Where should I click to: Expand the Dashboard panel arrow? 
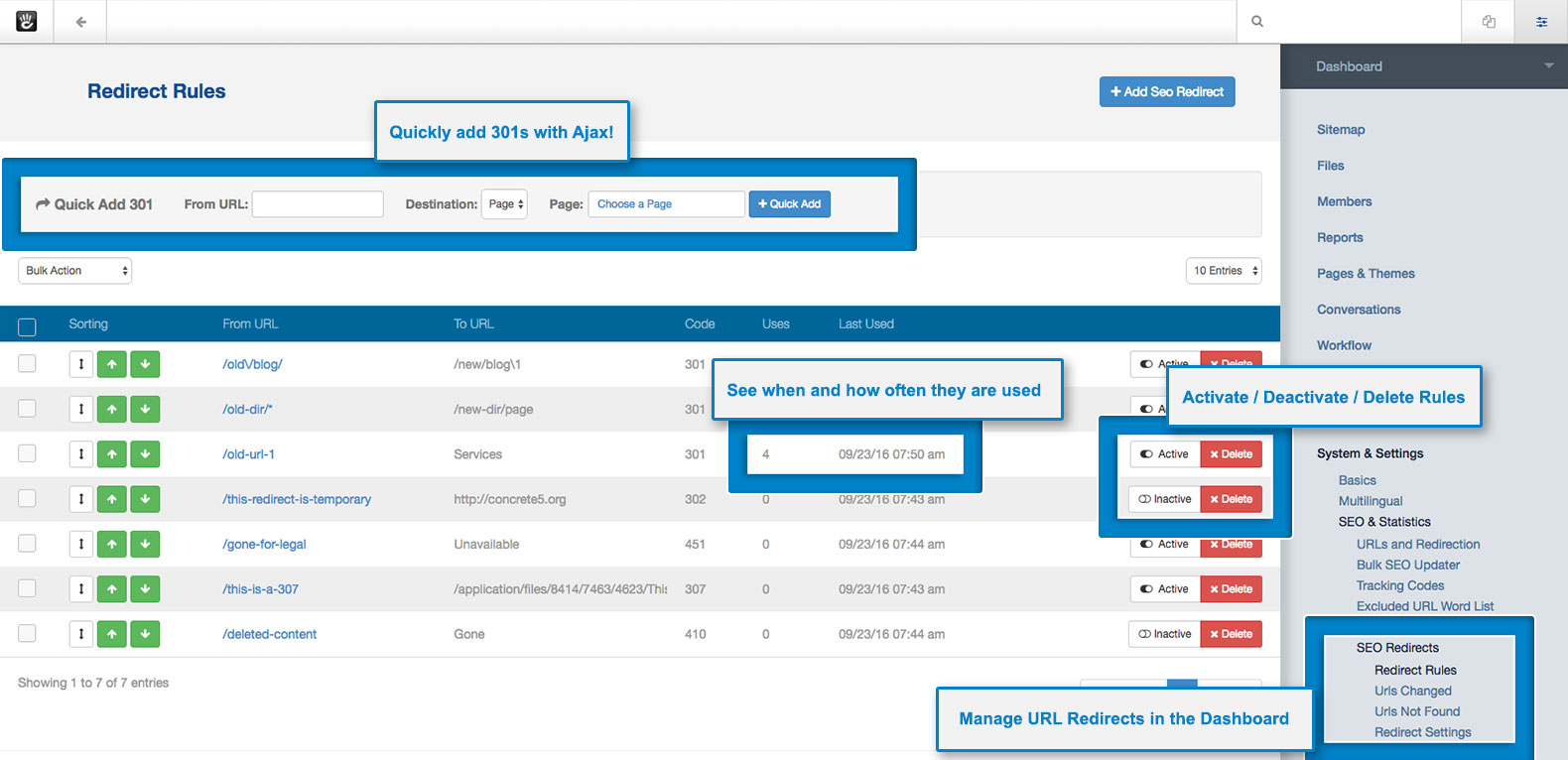point(1548,65)
